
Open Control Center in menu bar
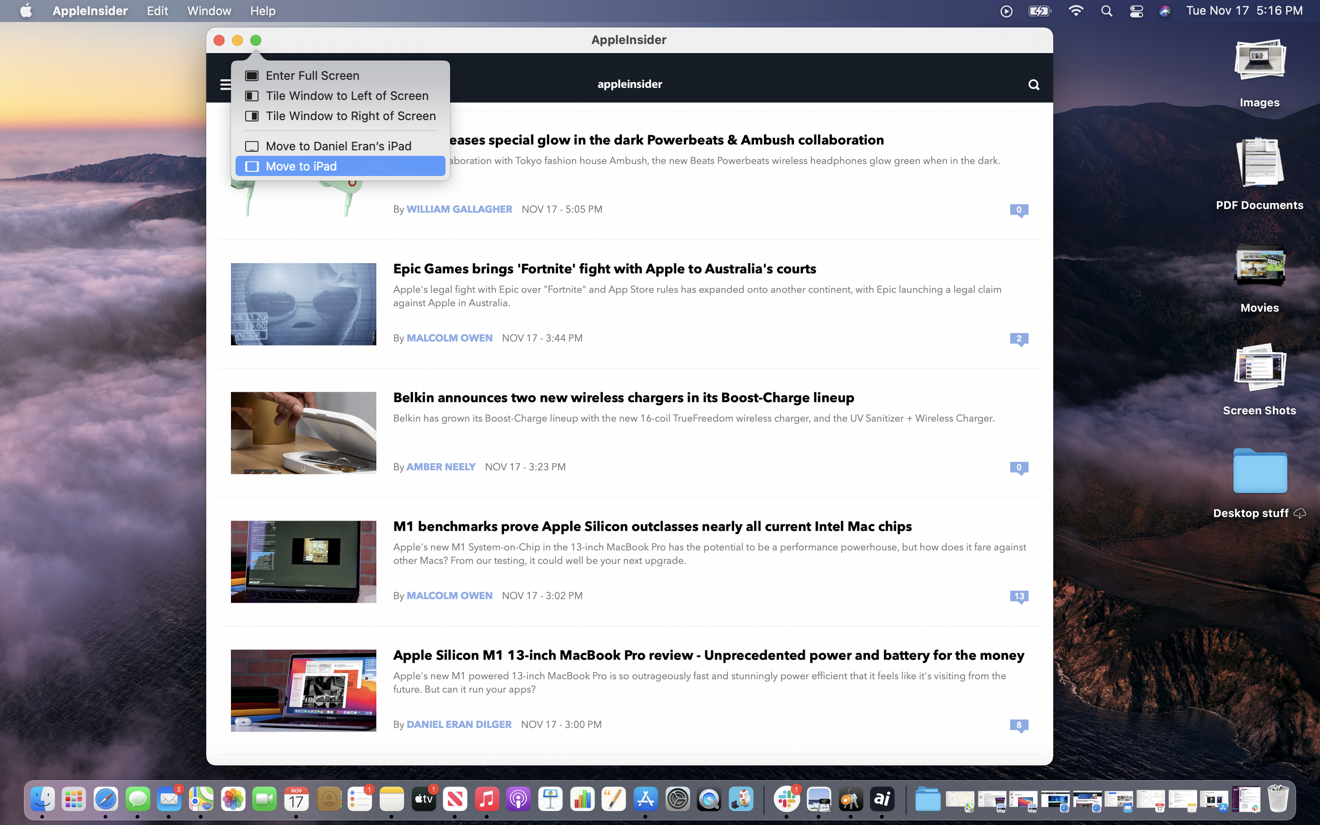click(x=1136, y=11)
